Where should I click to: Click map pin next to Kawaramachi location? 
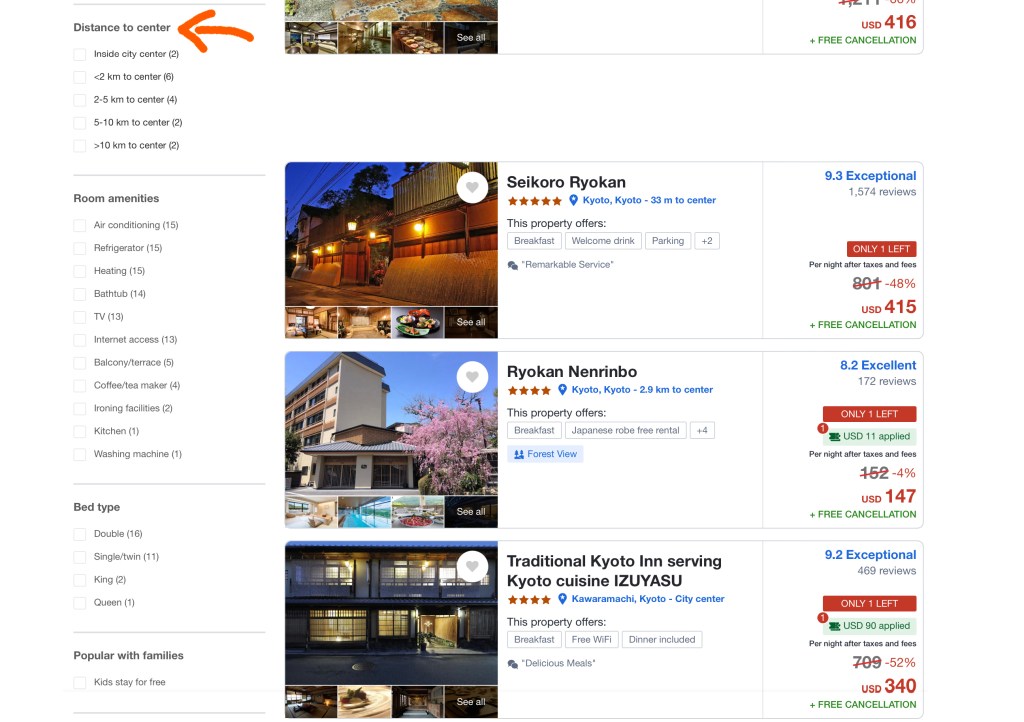click(x=562, y=599)
